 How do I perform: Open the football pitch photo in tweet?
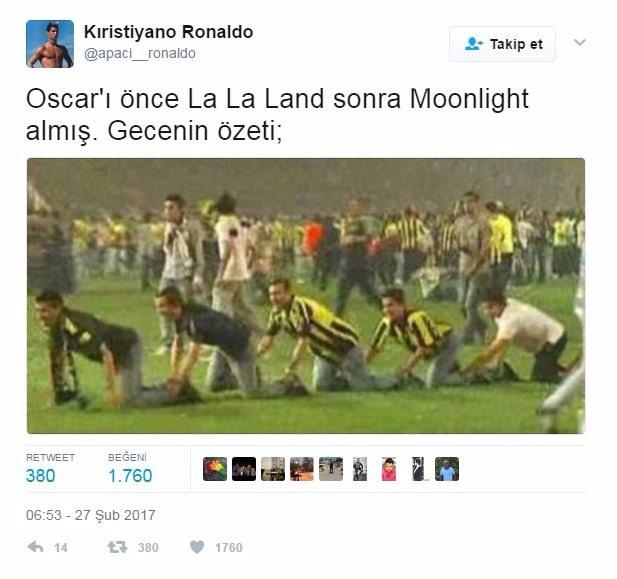306,296
